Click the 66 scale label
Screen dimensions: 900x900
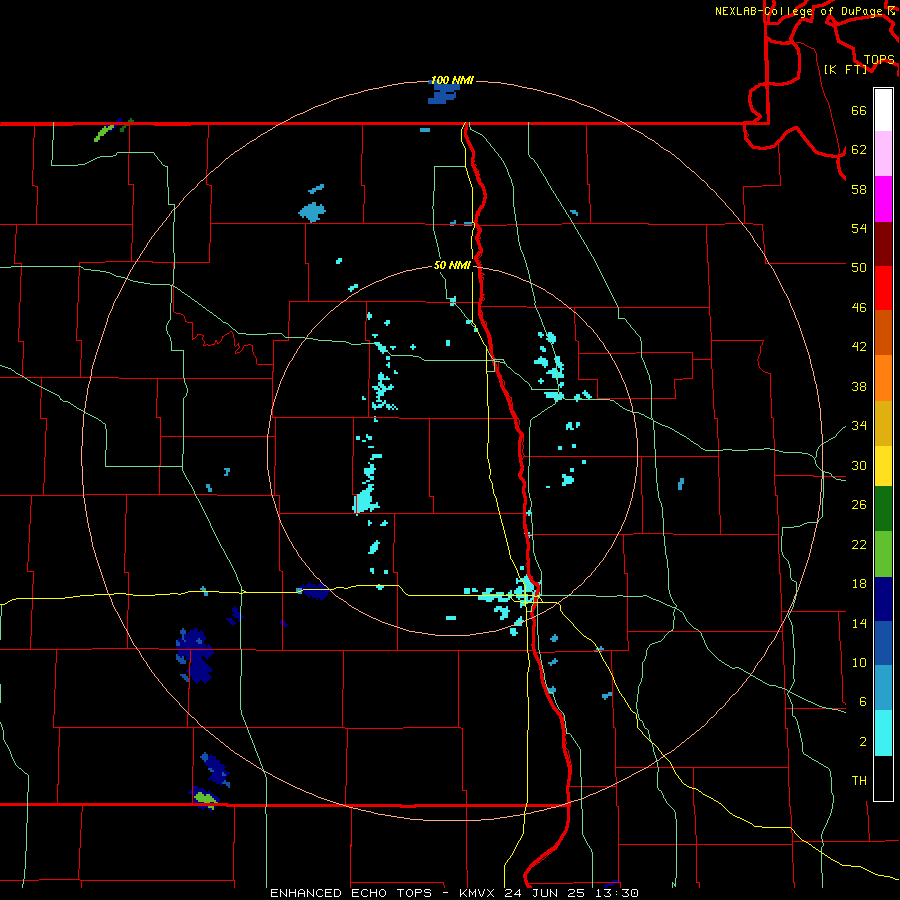859,111
